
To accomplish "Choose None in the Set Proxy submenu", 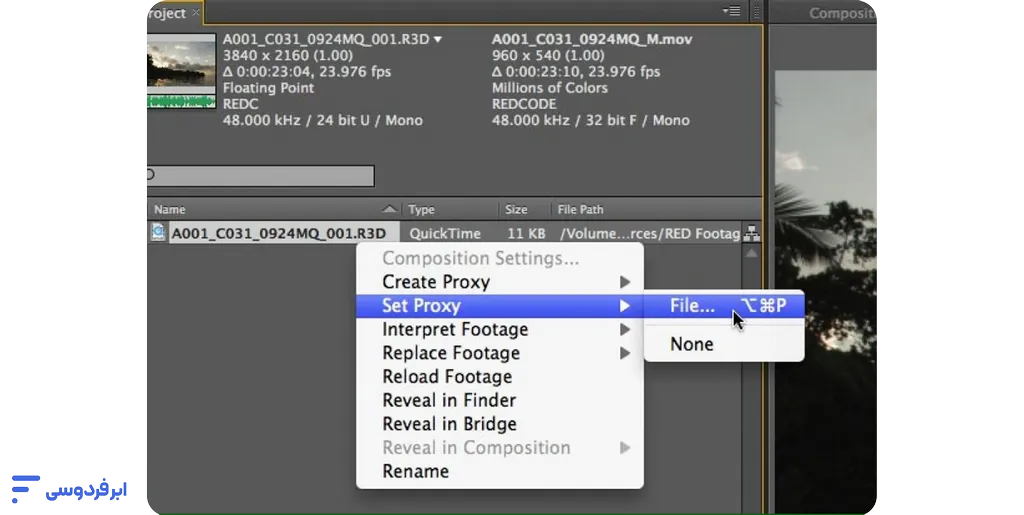I will point(724,344).
